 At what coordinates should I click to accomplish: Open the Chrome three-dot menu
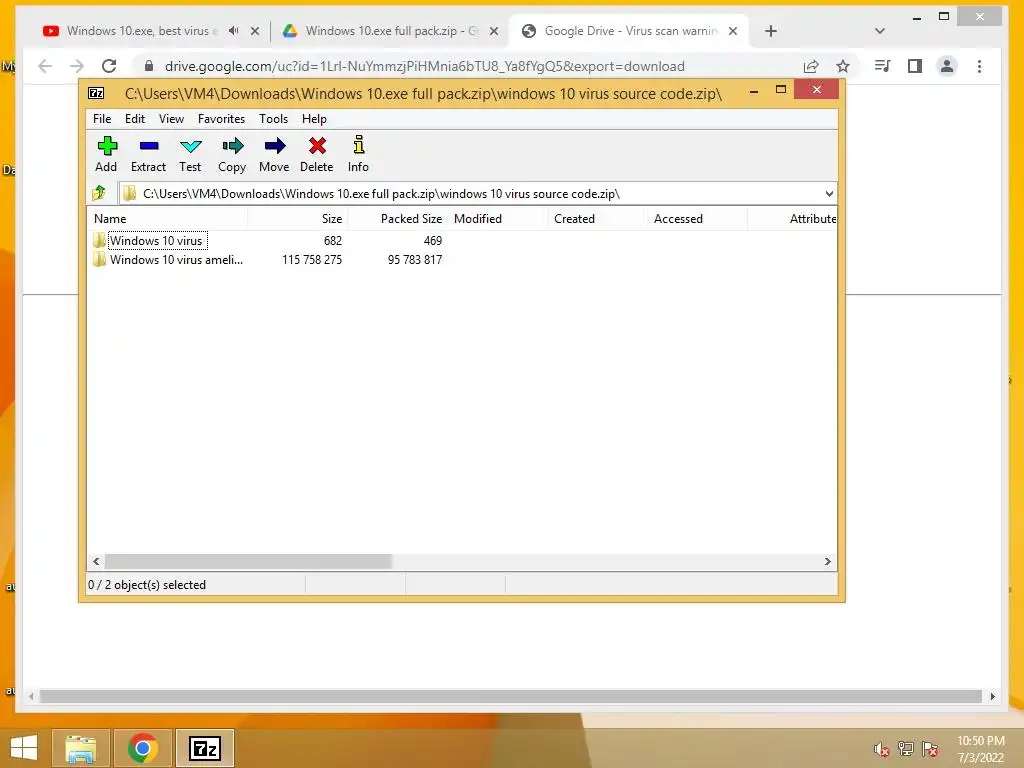[x=979, y=66]
